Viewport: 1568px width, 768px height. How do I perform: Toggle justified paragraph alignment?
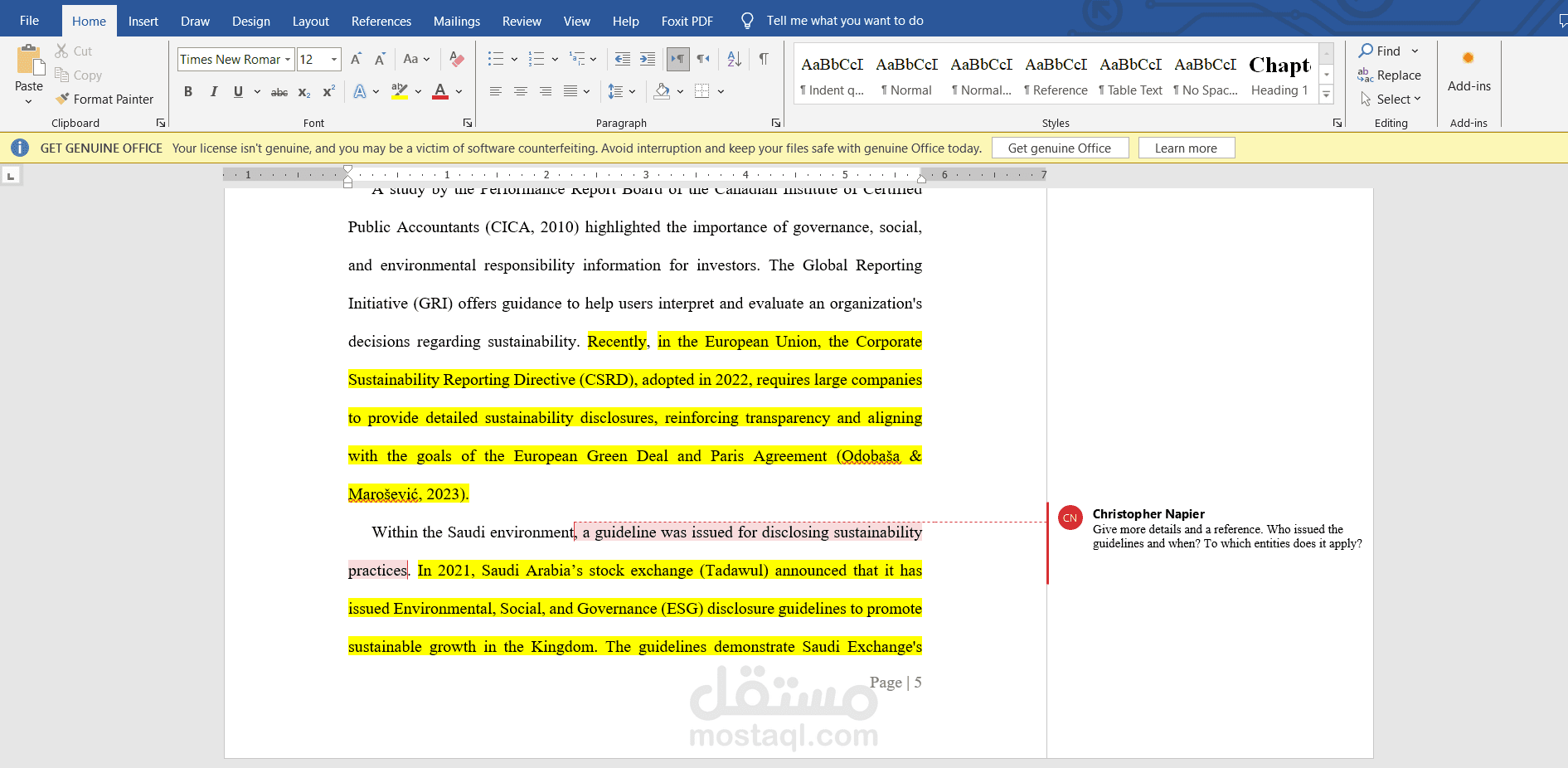tap(570, 91)
